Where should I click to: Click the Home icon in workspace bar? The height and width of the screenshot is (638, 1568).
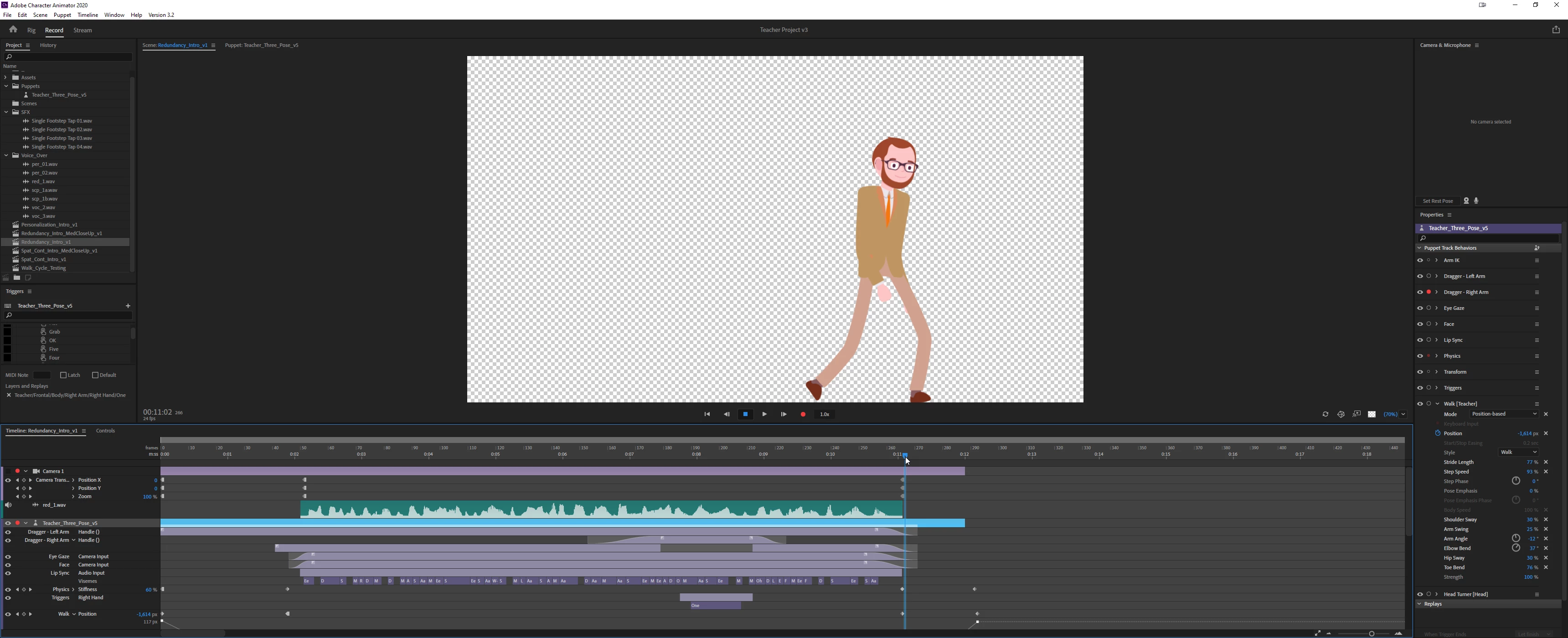point(13,29)
